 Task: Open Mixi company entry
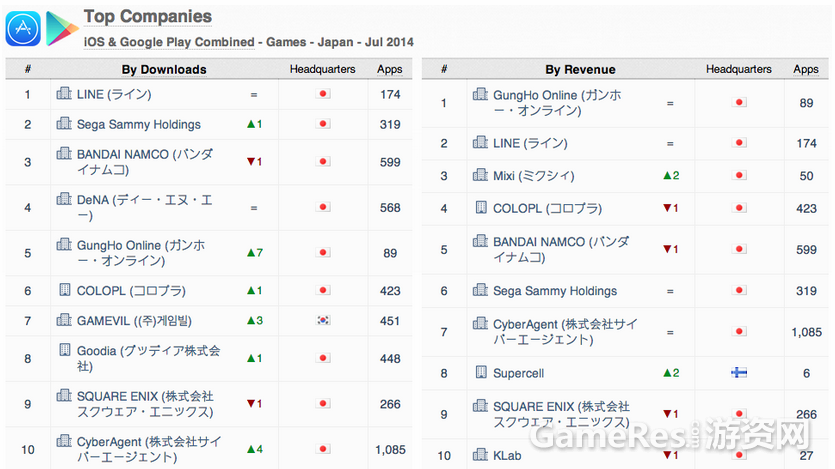pyautogui.click(x=534, y=176)
